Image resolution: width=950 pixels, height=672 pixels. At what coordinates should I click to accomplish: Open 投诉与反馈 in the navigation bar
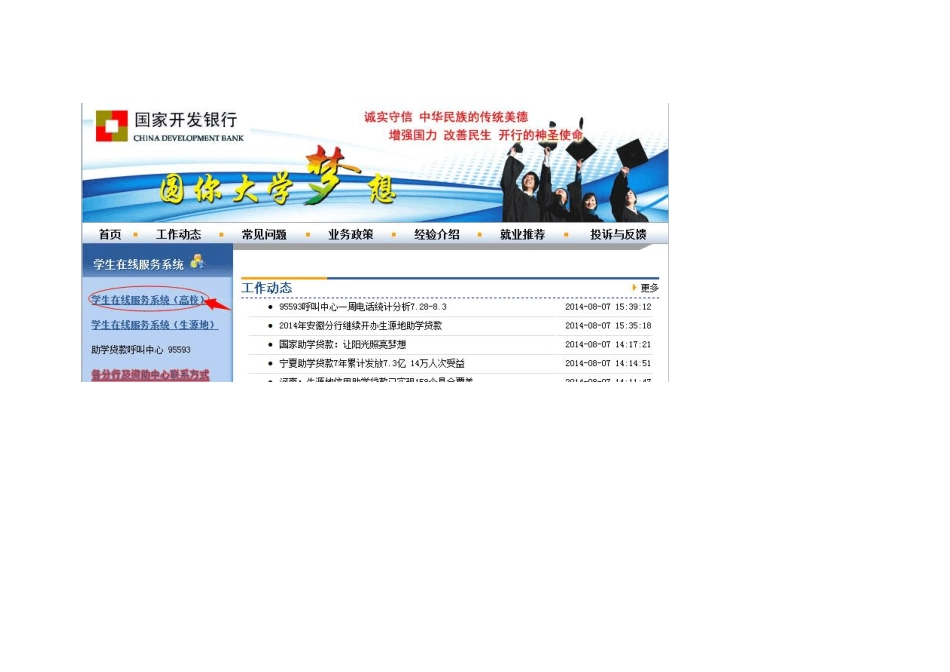(618, 235)
